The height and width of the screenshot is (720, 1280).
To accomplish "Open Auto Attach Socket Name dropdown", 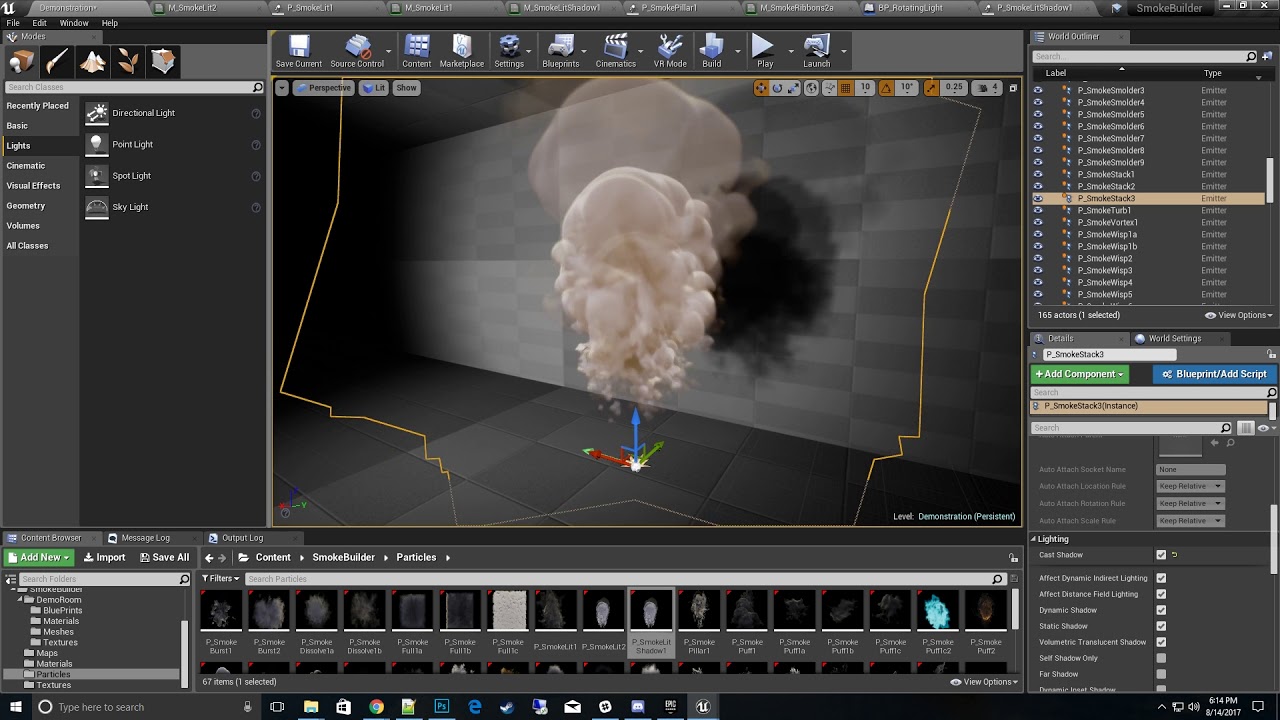I will click(1191, 470).
